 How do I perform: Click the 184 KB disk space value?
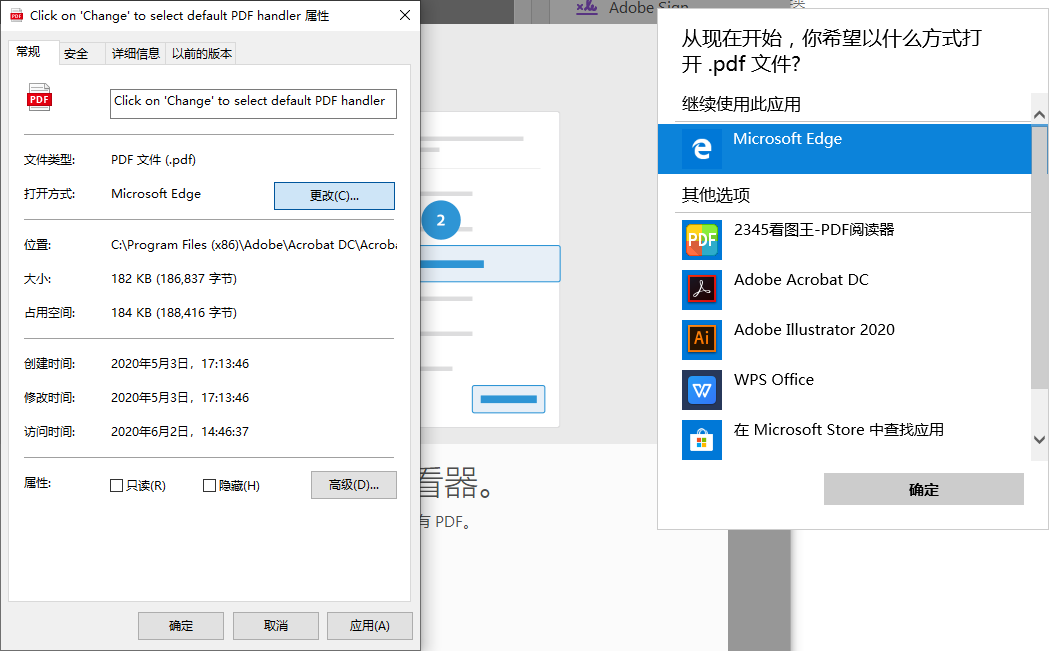[x=174, y=312]
